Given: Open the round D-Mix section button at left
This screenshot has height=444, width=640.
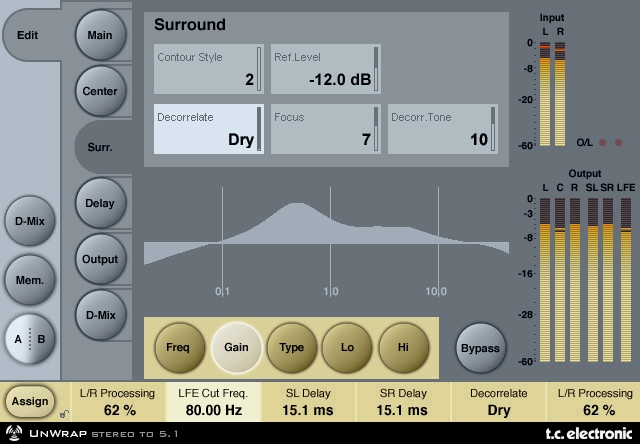Looking at the screenshot, I should pyautogui.click(x=29, y=221).
